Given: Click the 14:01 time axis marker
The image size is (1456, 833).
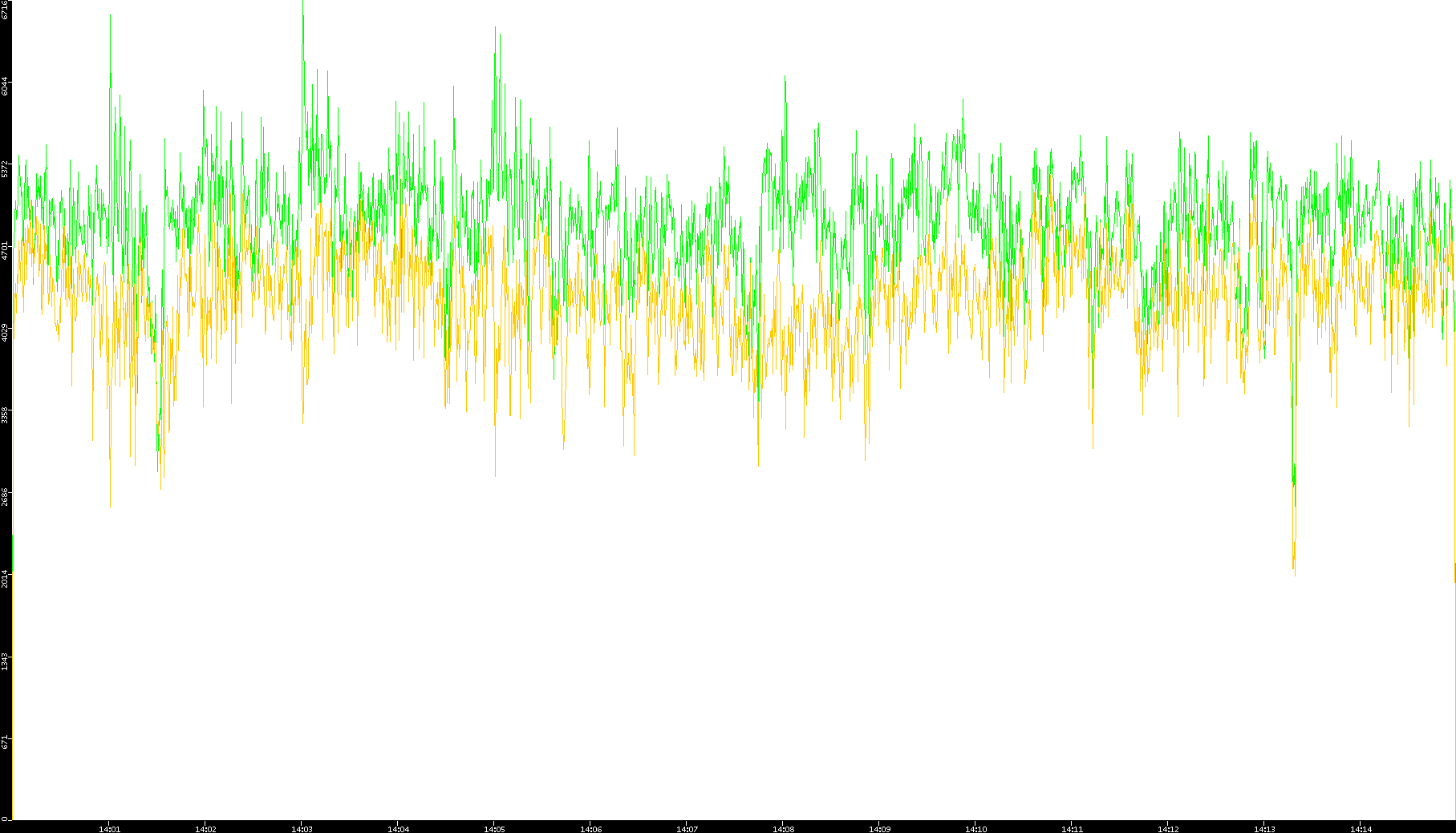Looking at the screenshot, I should pos(109,829).
